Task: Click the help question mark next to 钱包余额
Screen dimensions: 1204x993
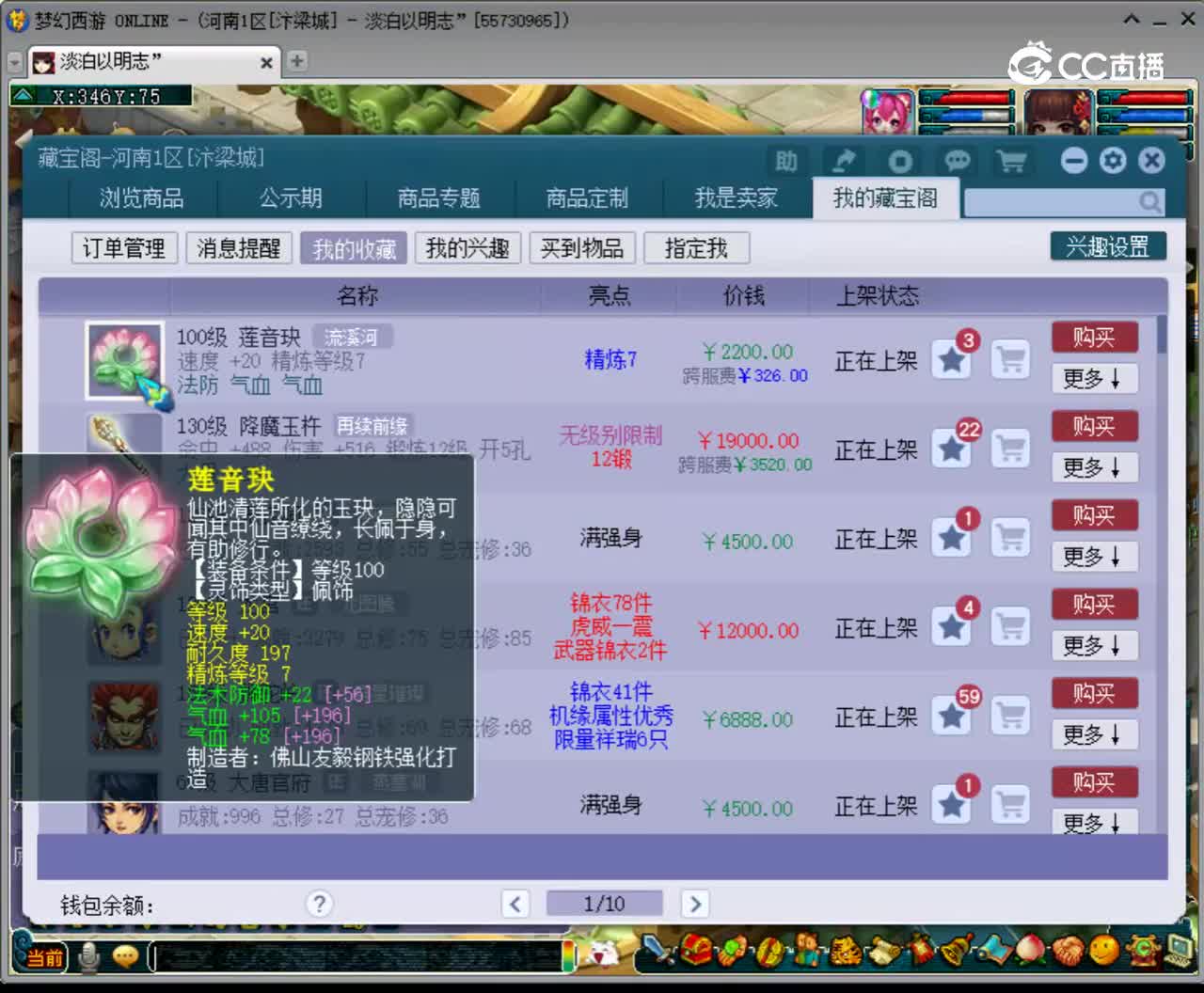Action: (320, 904)
